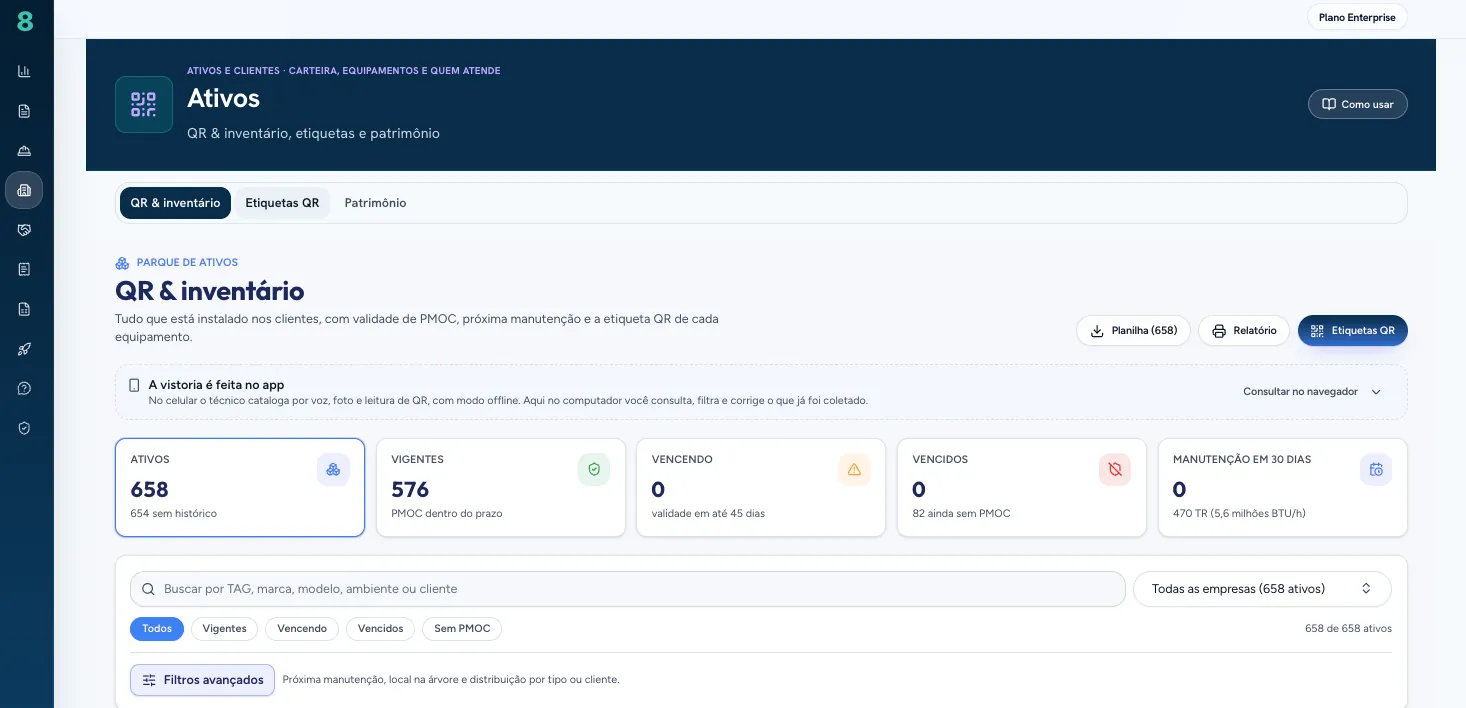
Task: Select the 'Ativos' 658 summary card
Action: click(240, 488)
